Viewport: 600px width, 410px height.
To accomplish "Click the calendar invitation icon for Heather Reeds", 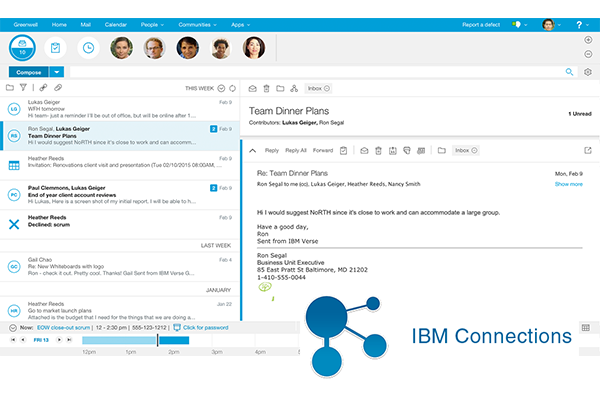I will point(14,165).
